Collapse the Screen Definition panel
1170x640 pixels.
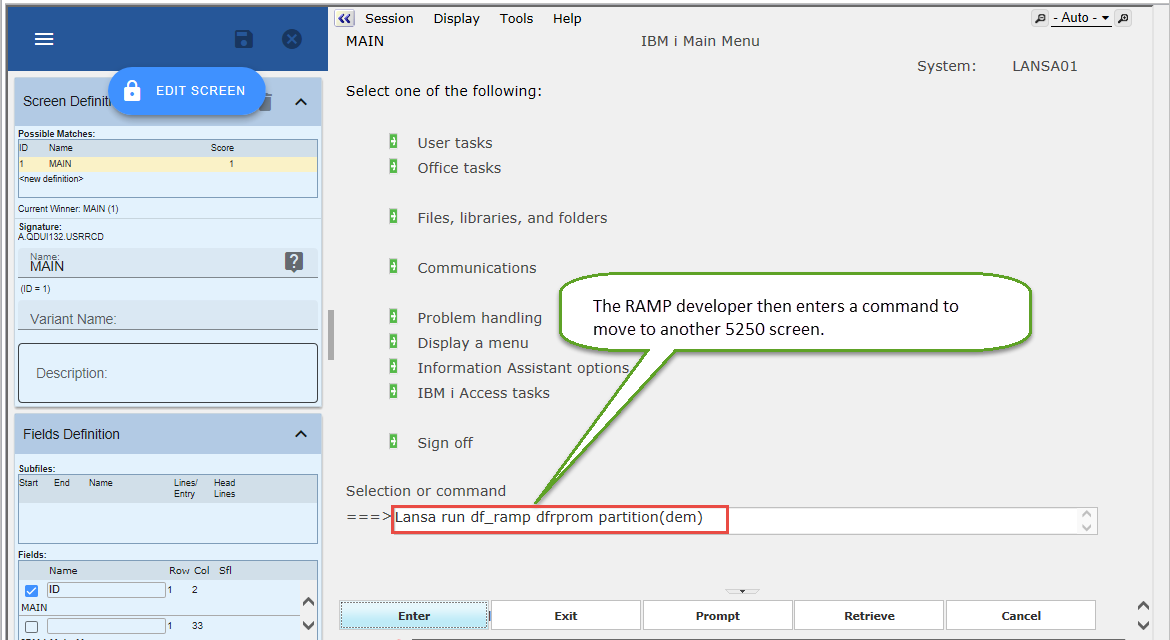301,101
